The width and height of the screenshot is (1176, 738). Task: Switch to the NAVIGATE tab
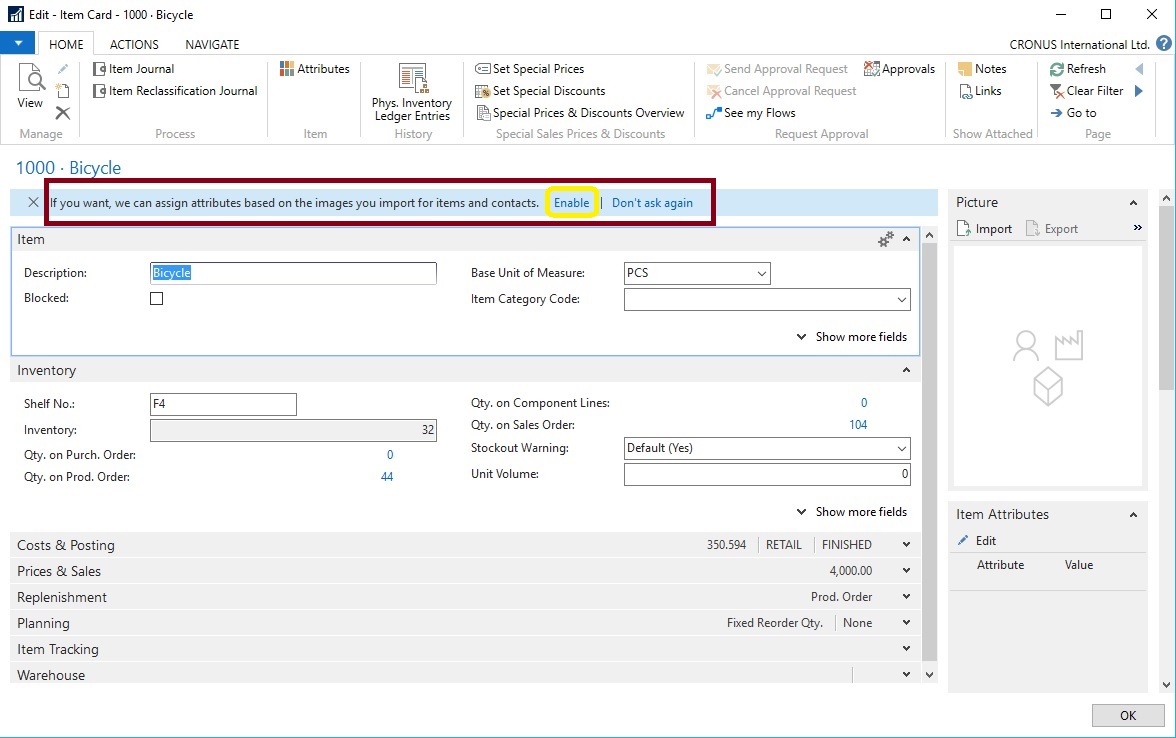point(212,44)
